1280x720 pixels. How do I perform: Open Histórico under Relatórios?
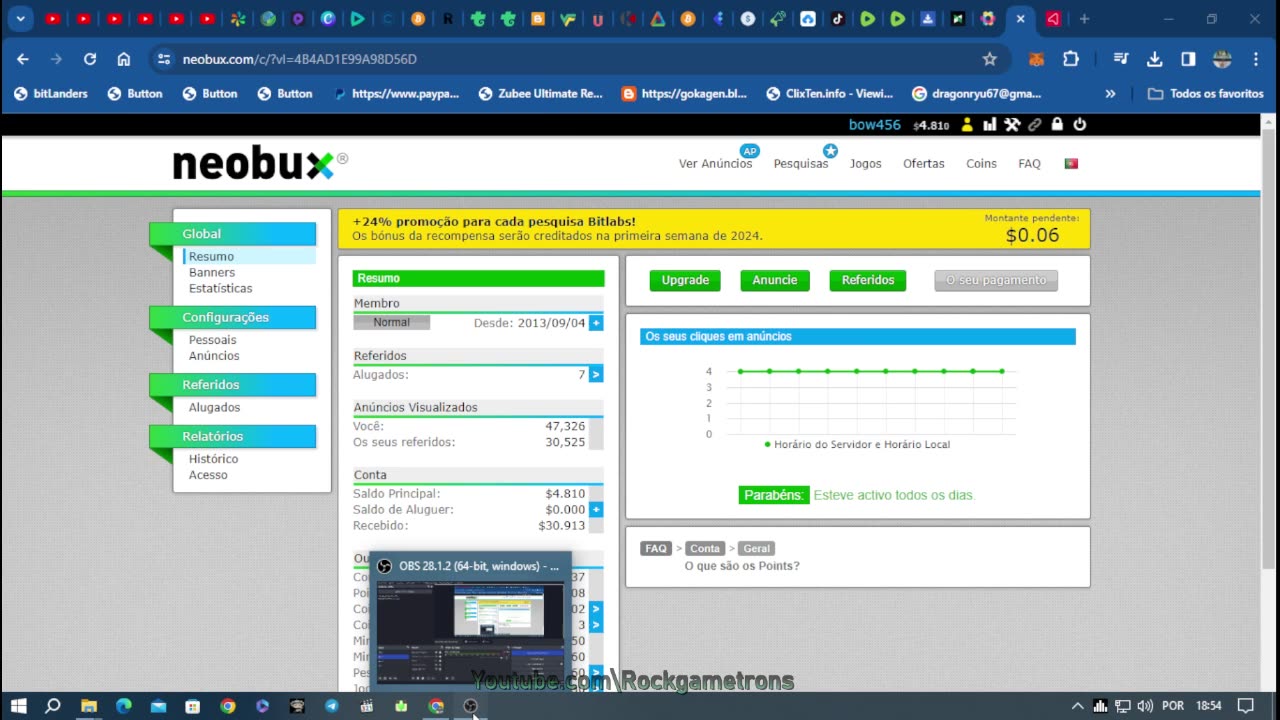[x=214, y=460]
